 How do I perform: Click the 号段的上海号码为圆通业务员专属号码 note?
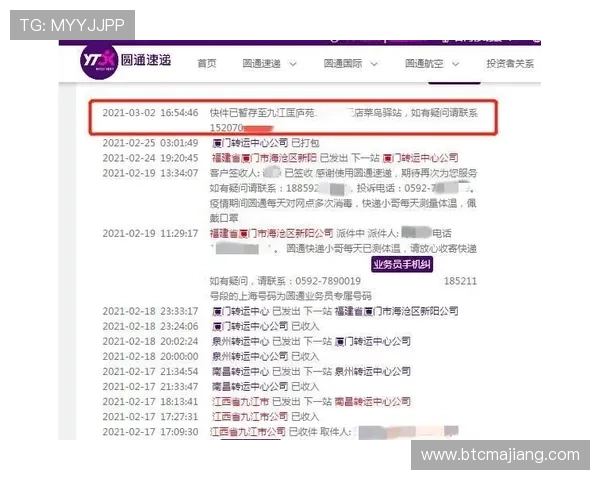(290, 296)
